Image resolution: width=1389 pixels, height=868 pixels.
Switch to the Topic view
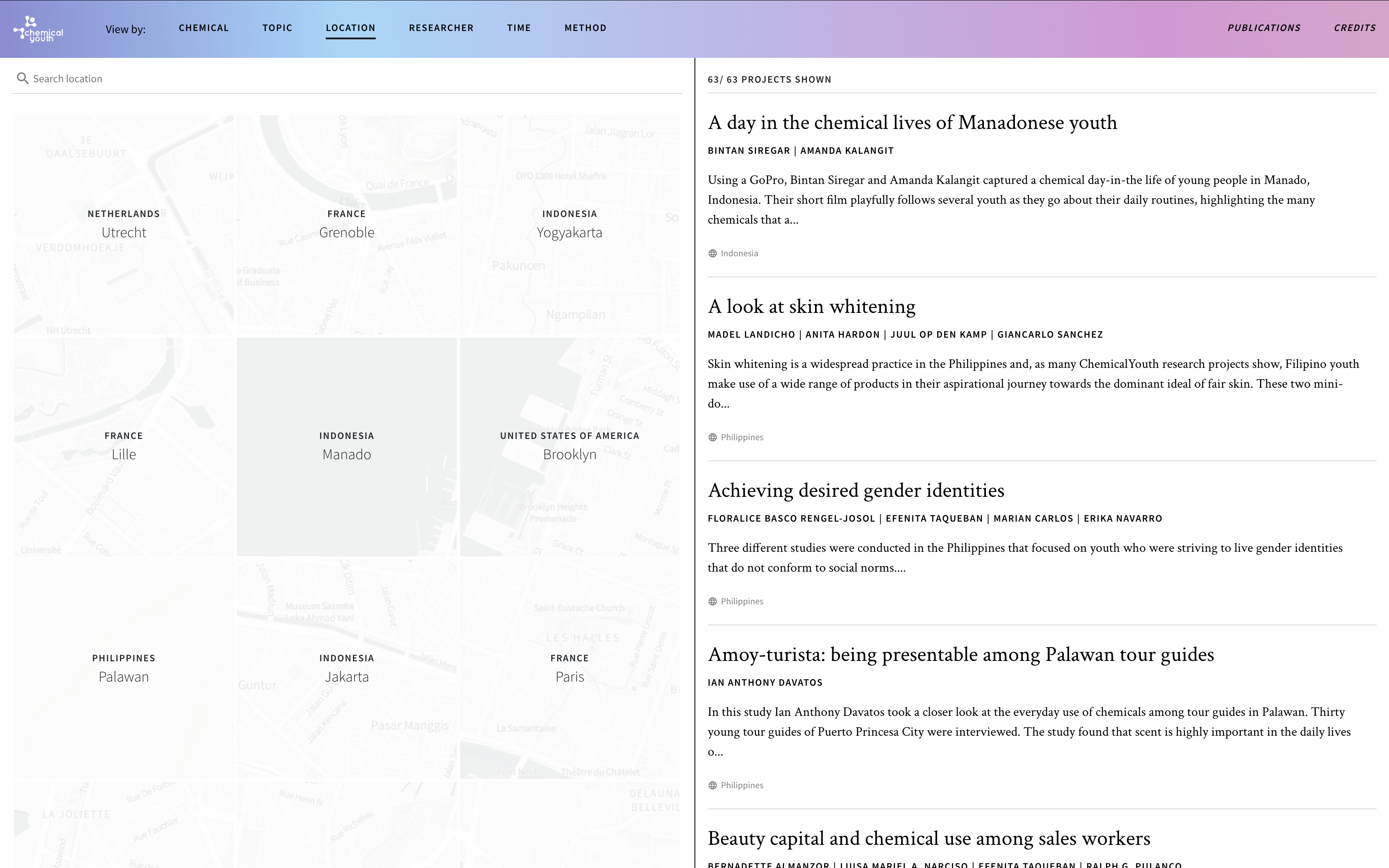(277, 28)
